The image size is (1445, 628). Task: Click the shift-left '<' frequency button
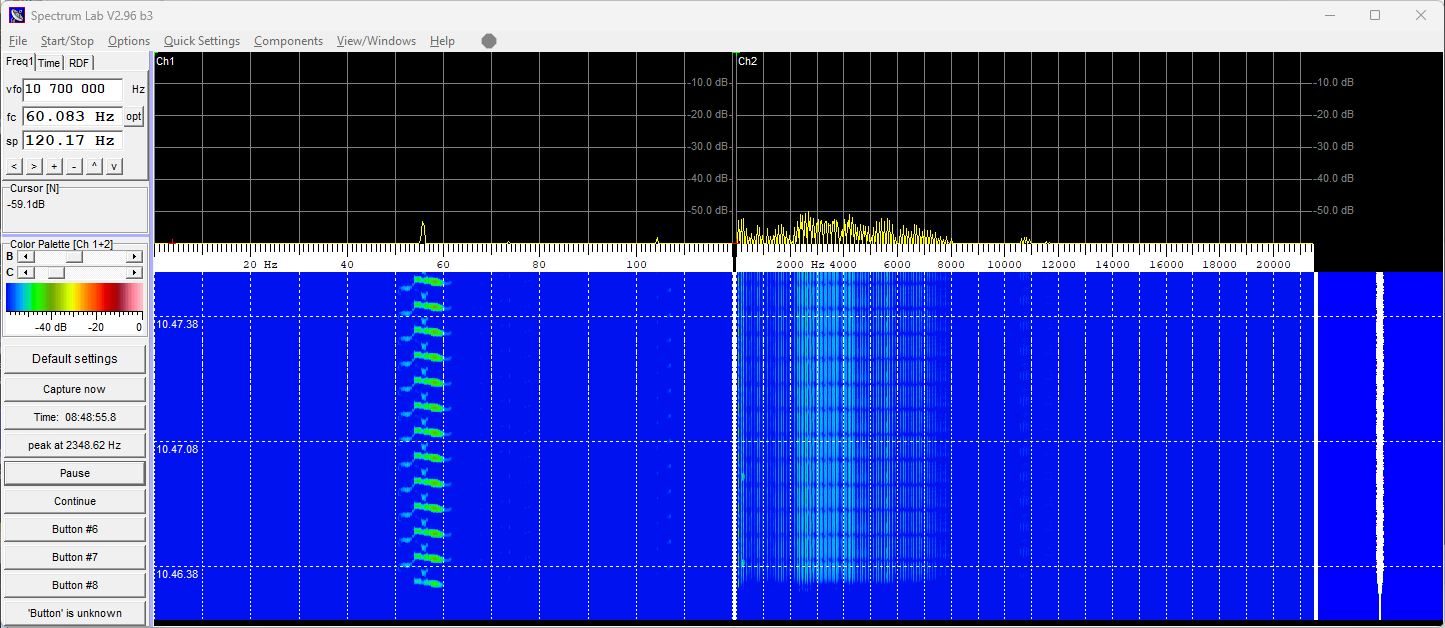pyautogui.click(x=14, y=166)
